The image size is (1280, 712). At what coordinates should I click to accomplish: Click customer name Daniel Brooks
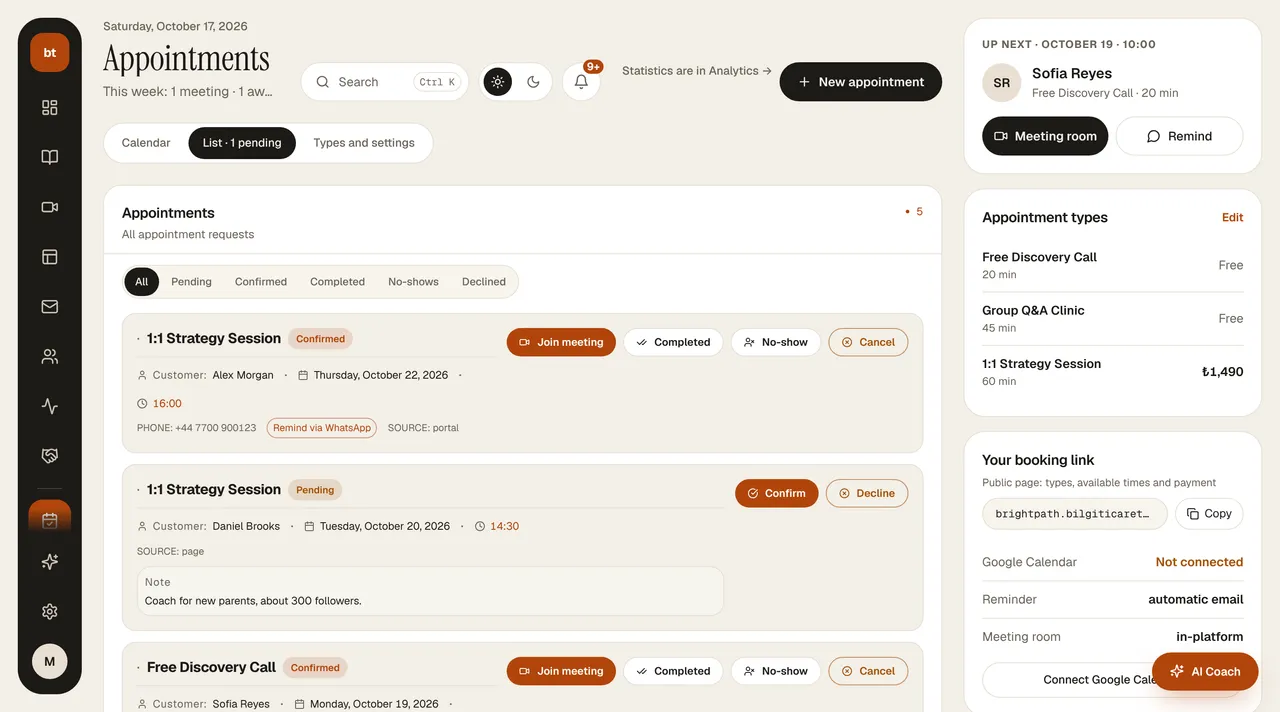pyautogui.click(x=246, y=526)
